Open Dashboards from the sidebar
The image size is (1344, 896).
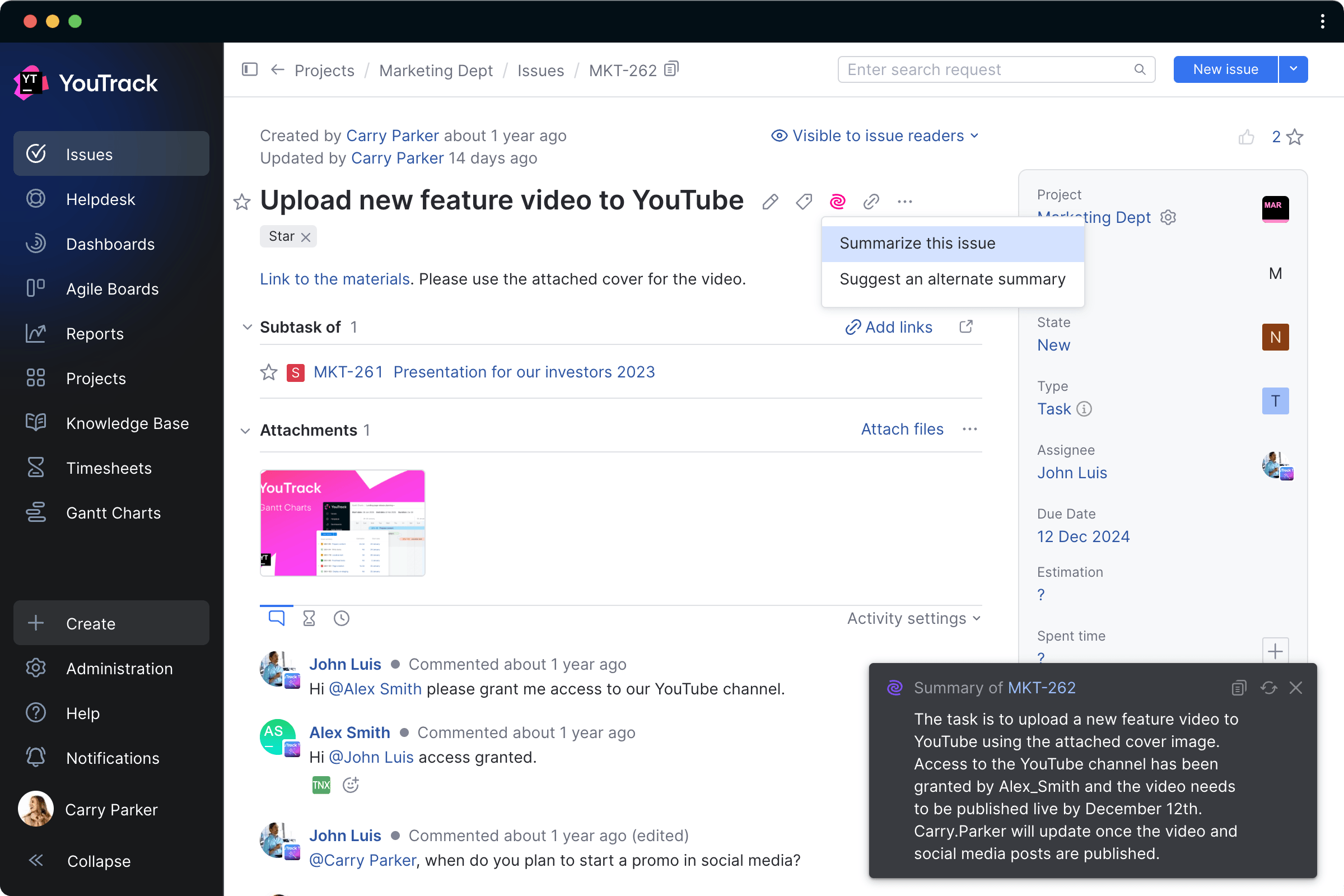coord(110,244)
